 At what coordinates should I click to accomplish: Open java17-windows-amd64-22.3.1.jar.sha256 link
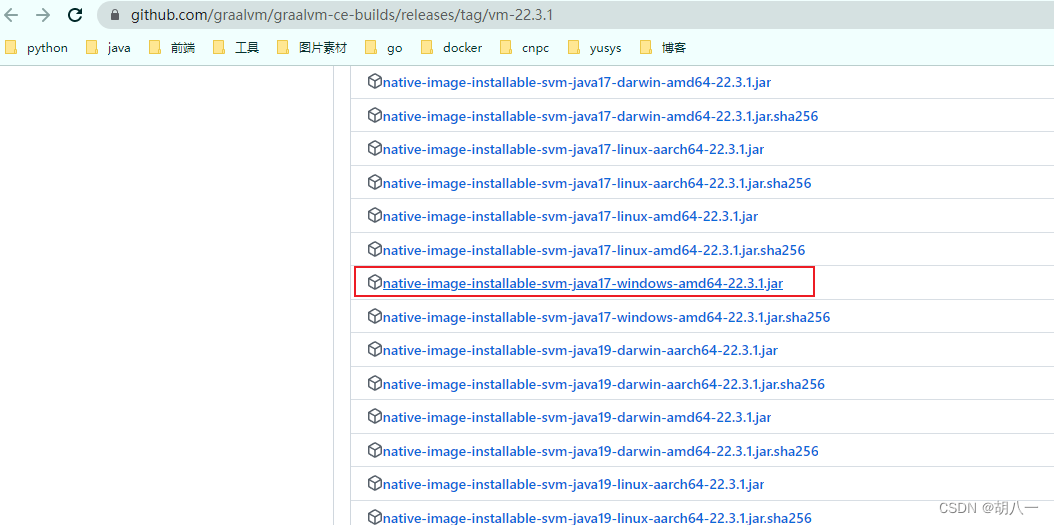click(606, 317)
